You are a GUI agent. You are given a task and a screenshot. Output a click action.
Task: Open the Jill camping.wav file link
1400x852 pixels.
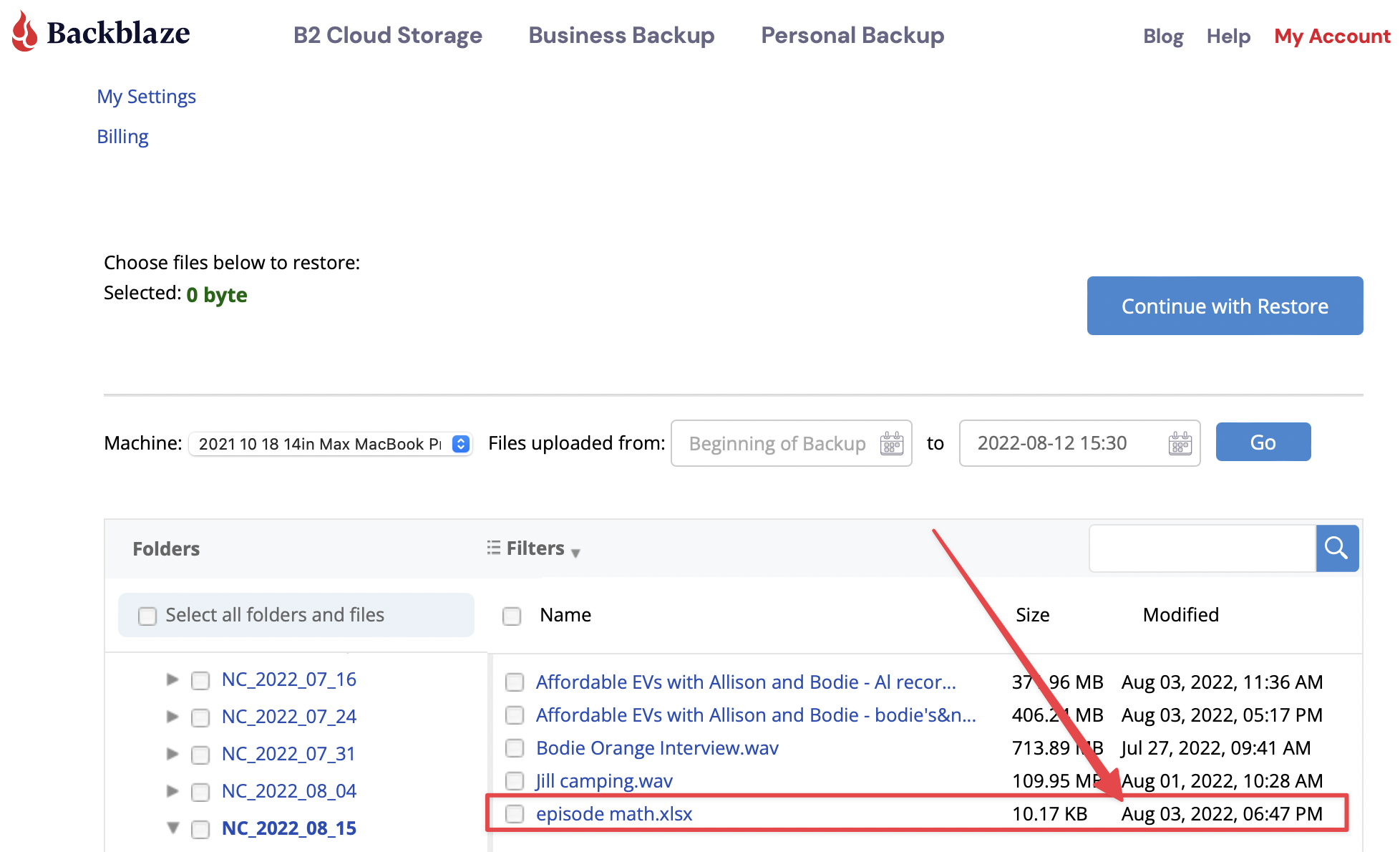(604, 781)
